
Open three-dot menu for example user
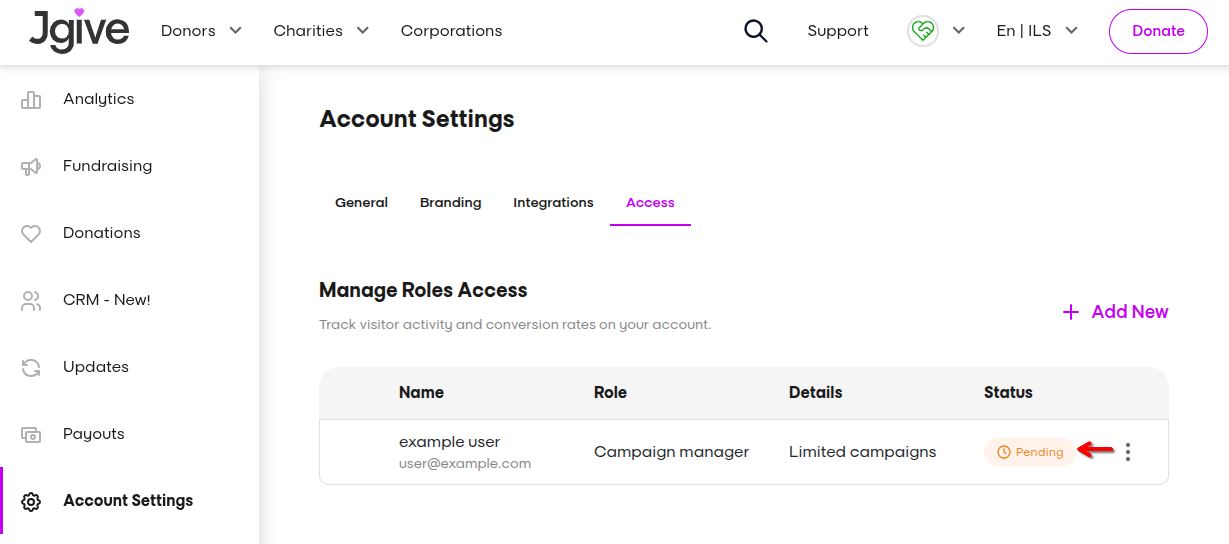pyautogui.click(x=1128, y=452)
